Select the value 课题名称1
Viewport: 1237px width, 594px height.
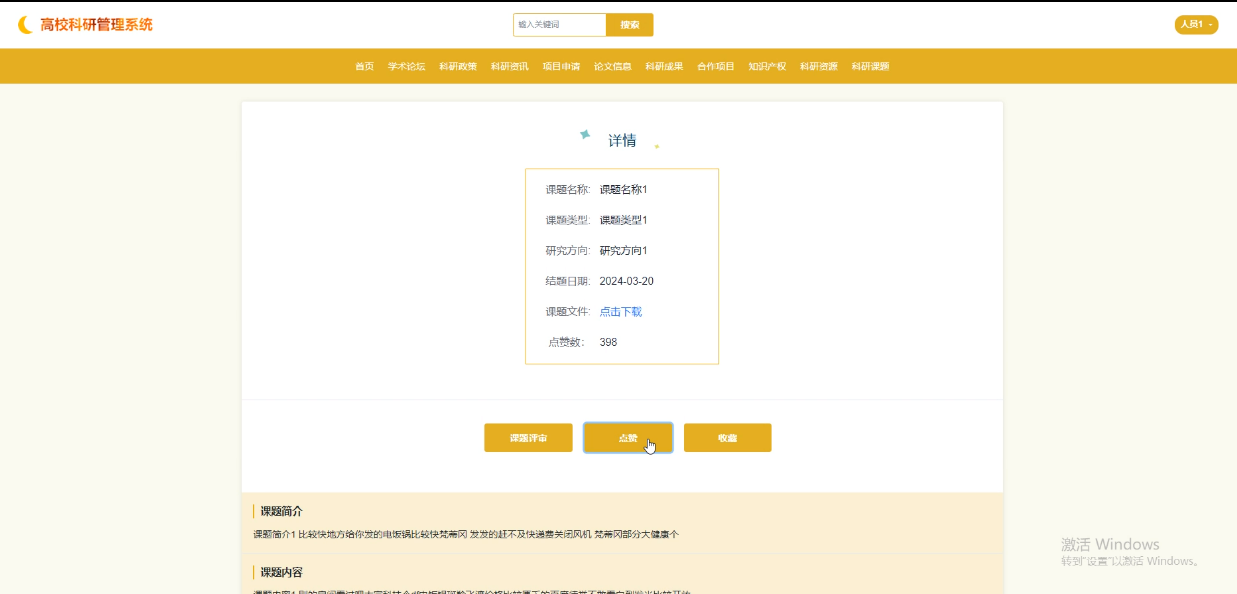point(624,189)
